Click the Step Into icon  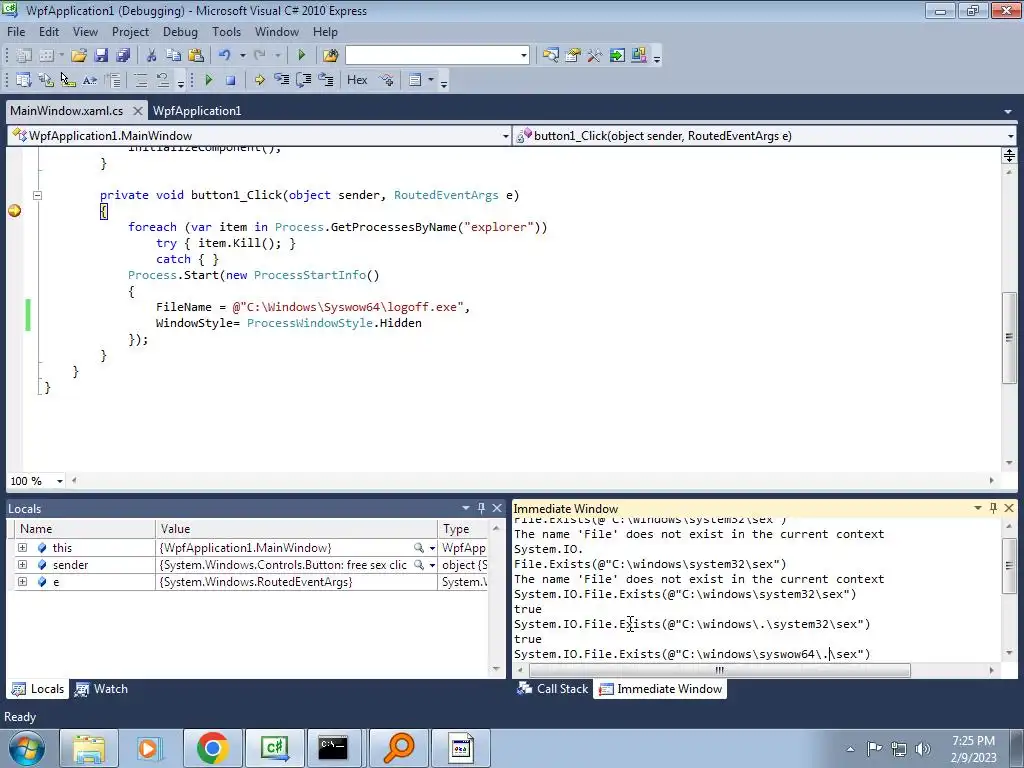tap(281, 80)
